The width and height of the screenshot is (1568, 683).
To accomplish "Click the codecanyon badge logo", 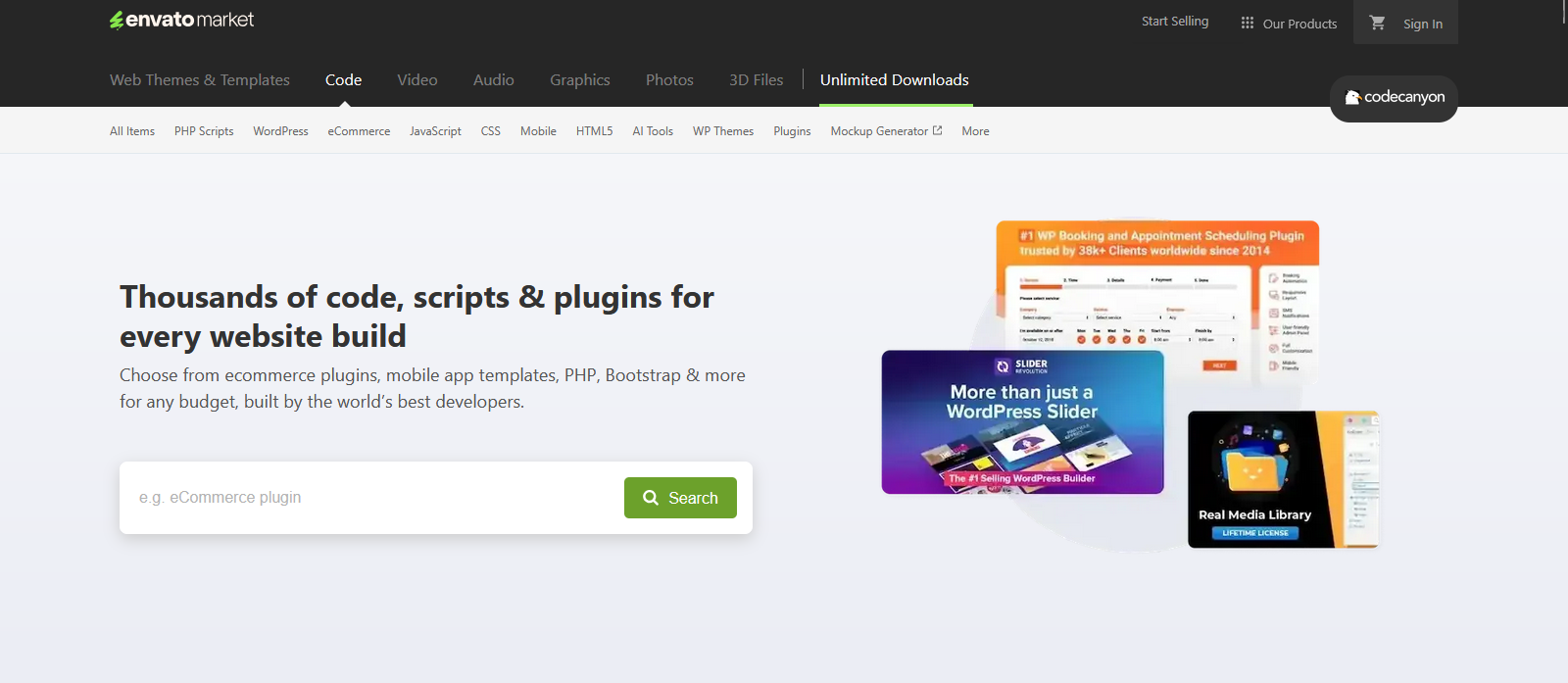I will click(x=1394, y=98).
